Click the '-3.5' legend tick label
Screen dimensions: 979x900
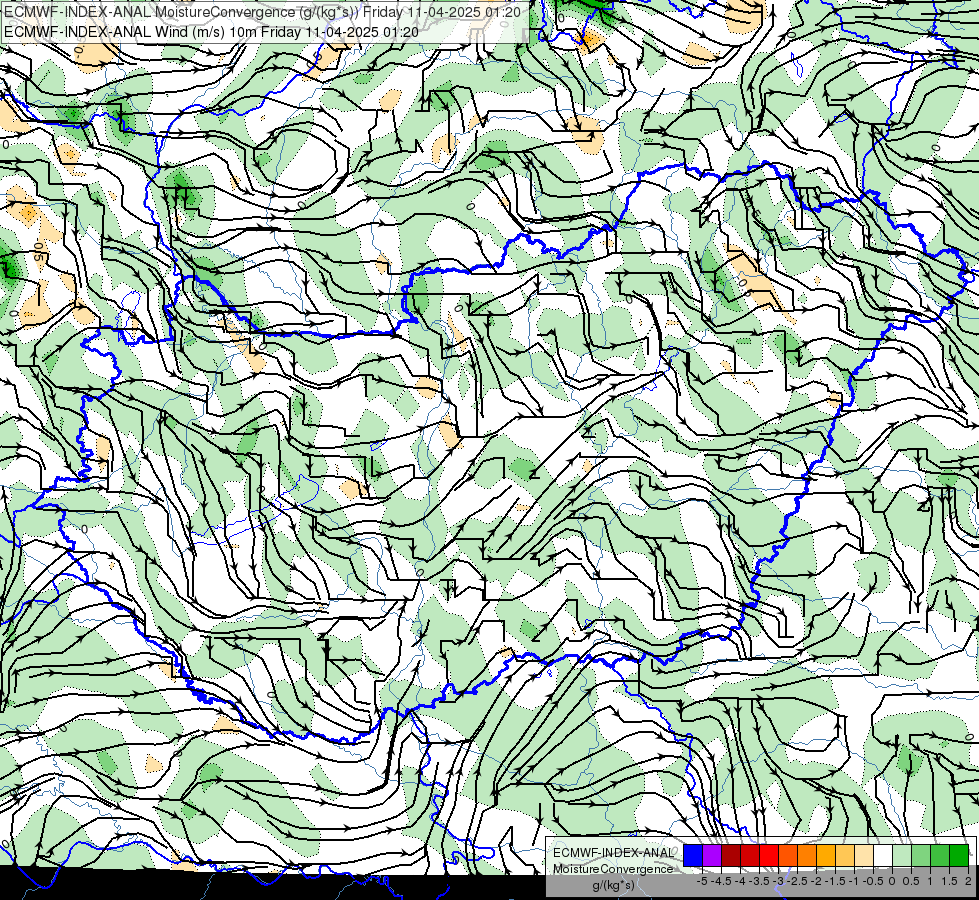pos(758,881)
